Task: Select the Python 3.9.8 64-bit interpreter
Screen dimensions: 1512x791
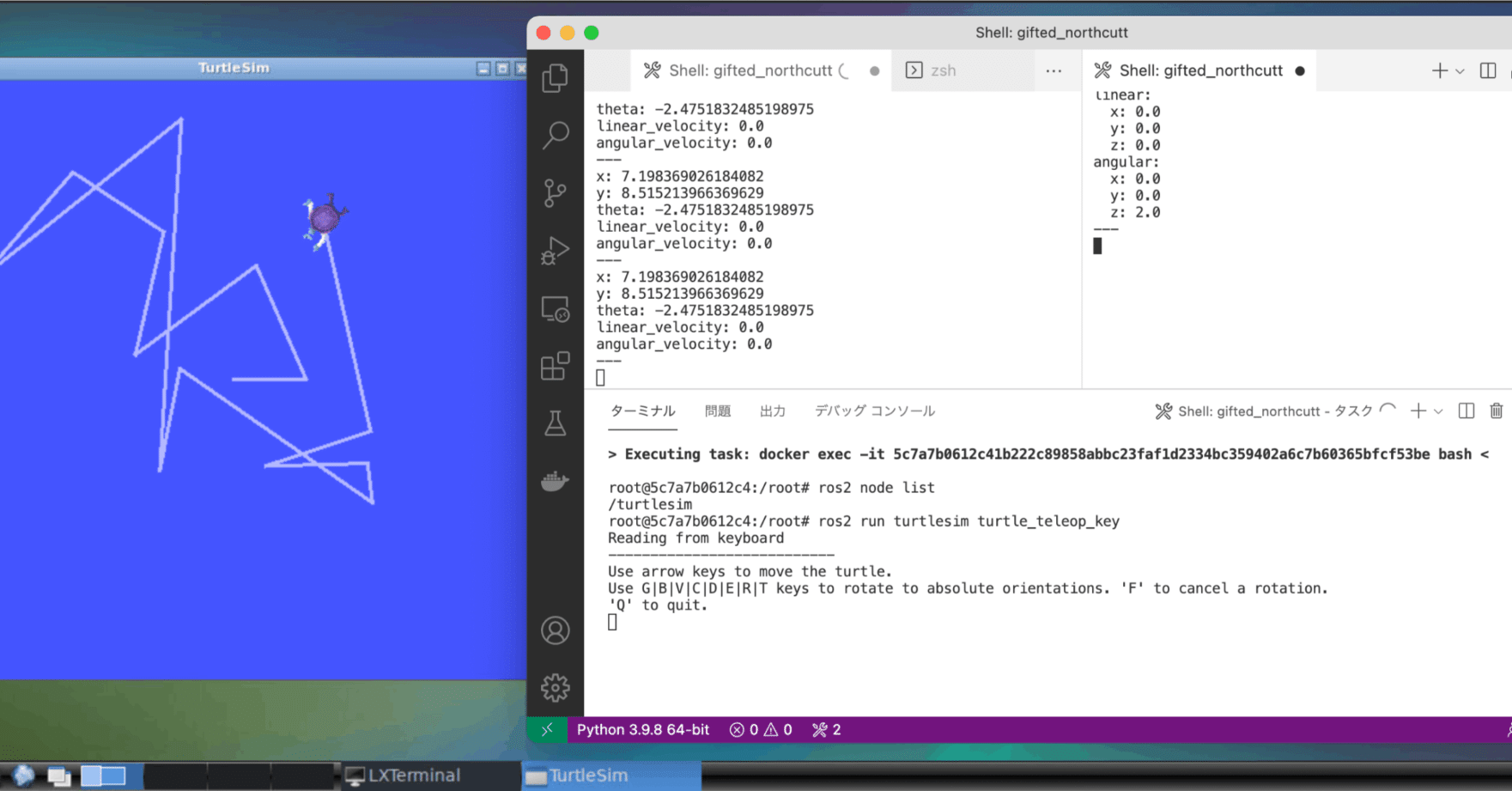Action: pos(644,729)
